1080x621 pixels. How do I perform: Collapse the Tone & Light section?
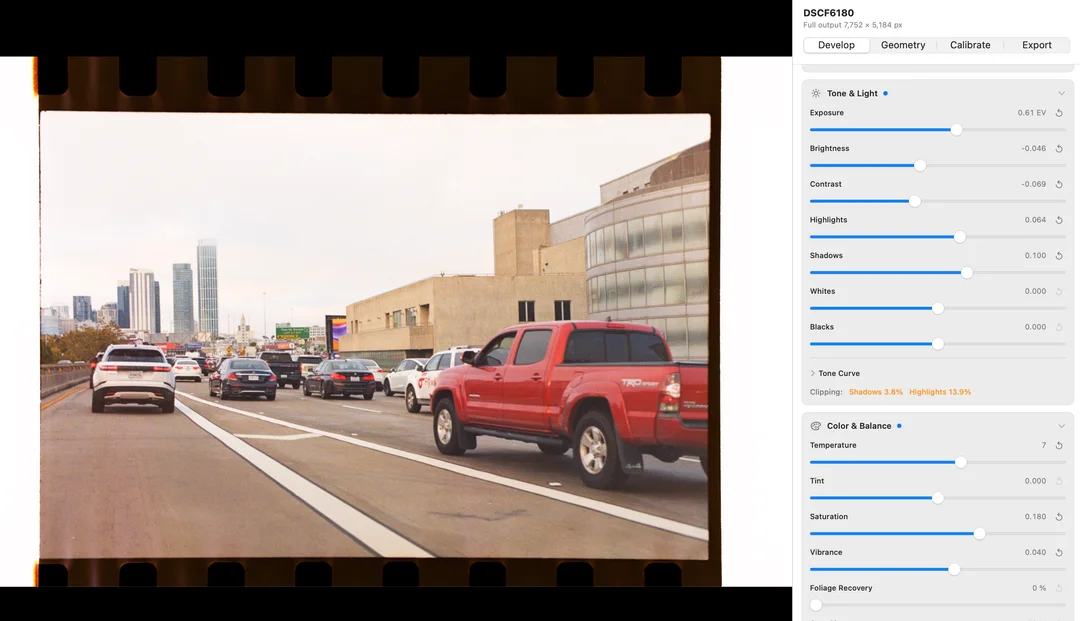pos(1061,94)
